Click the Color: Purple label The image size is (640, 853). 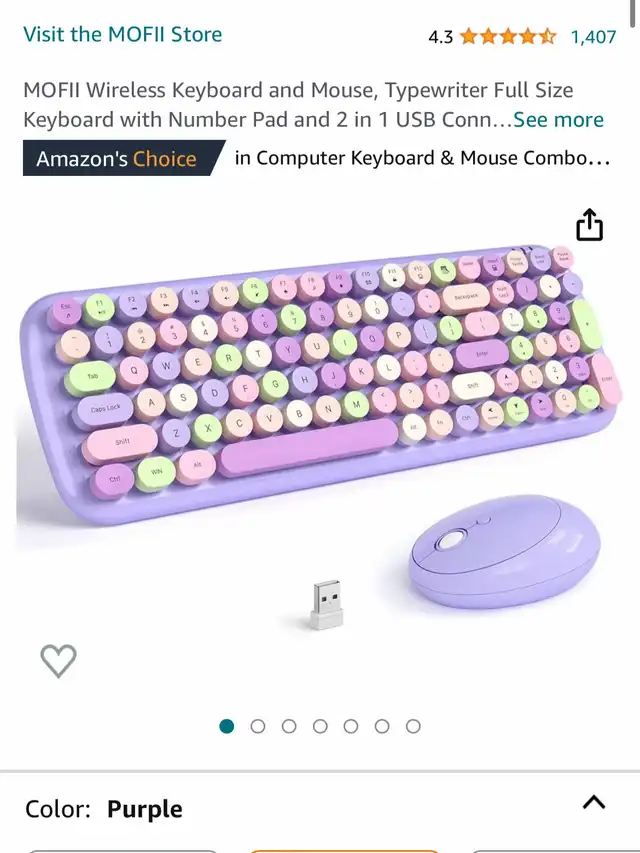click(x=103, y=809)
